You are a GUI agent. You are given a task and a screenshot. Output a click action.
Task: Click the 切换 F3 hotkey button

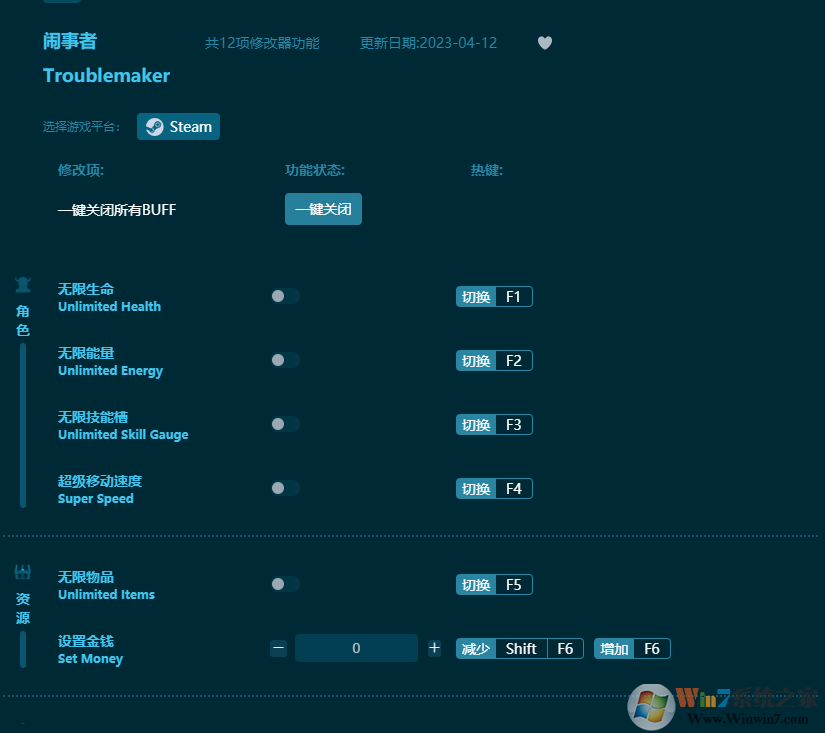pos(494,424)
